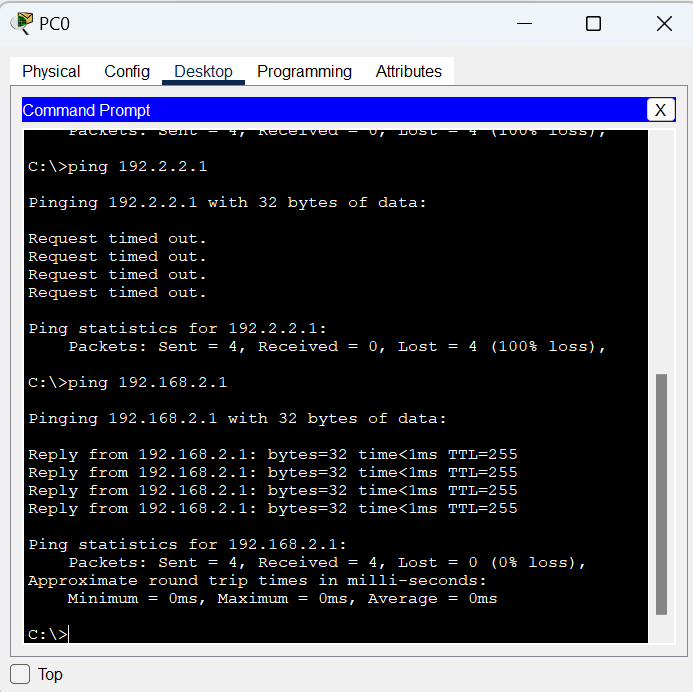This screenshot has height=692, width=693.
Task: Maximize the PC0 window
Action: point(593,23)
